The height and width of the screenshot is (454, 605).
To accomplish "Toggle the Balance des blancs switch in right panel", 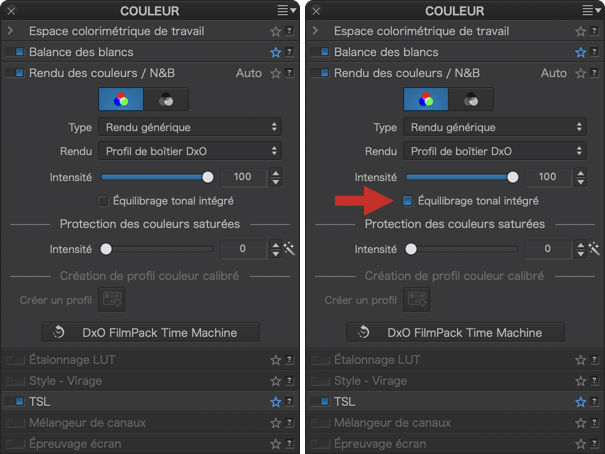I will (319, 52).
